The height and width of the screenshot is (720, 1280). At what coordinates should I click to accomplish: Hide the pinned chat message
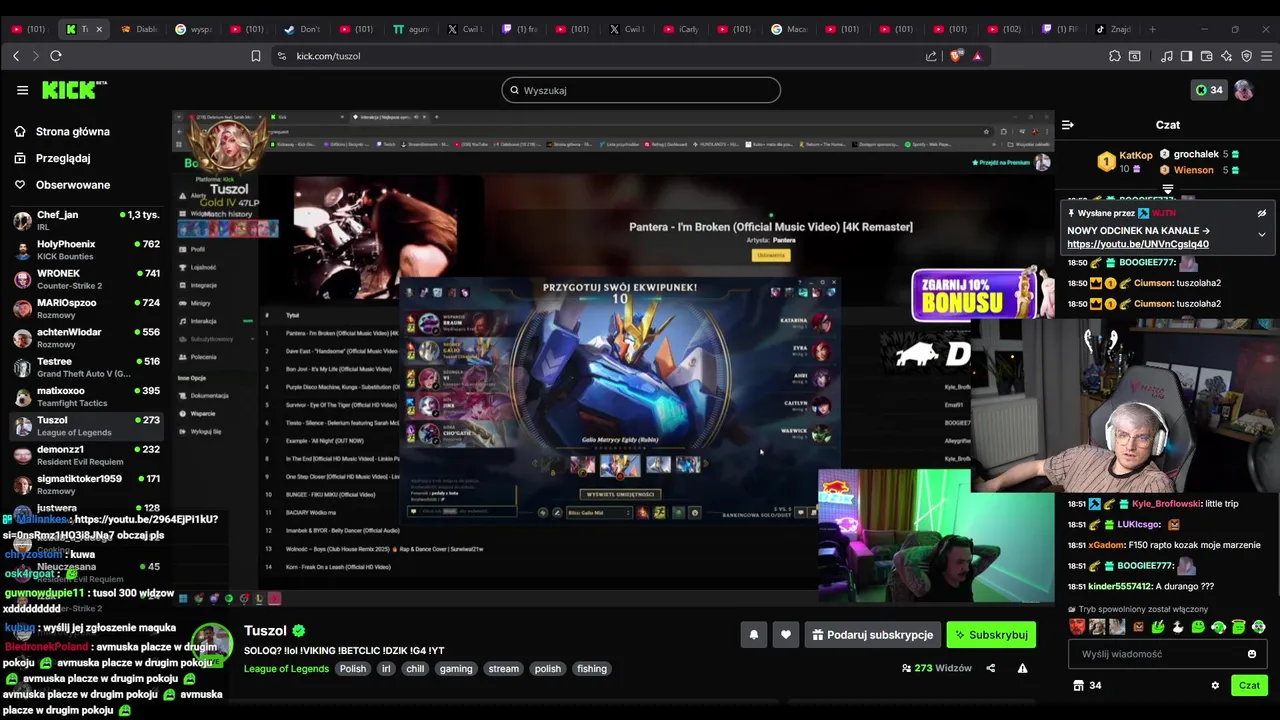click(1261, 213)
